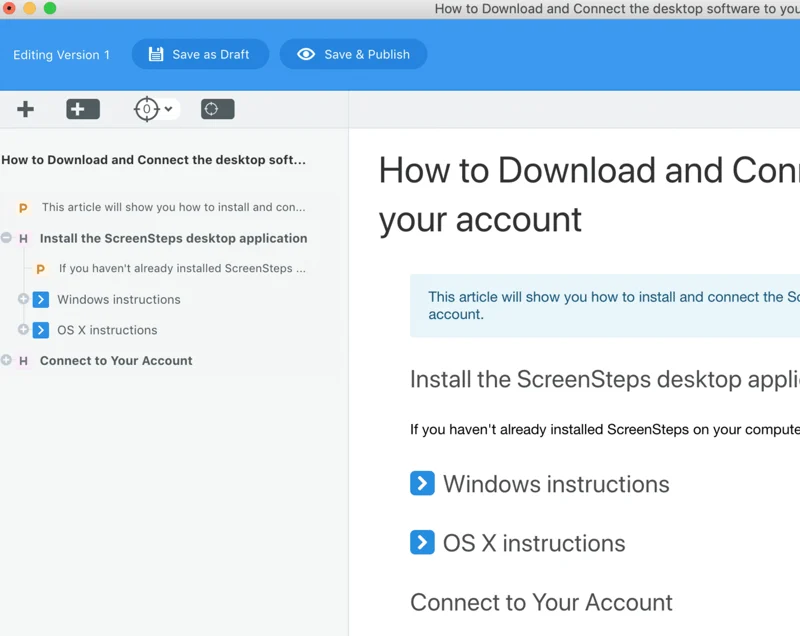Click Install the ScreenSteps heading in editor
This screenshot has width=800, height=636.
605,379
